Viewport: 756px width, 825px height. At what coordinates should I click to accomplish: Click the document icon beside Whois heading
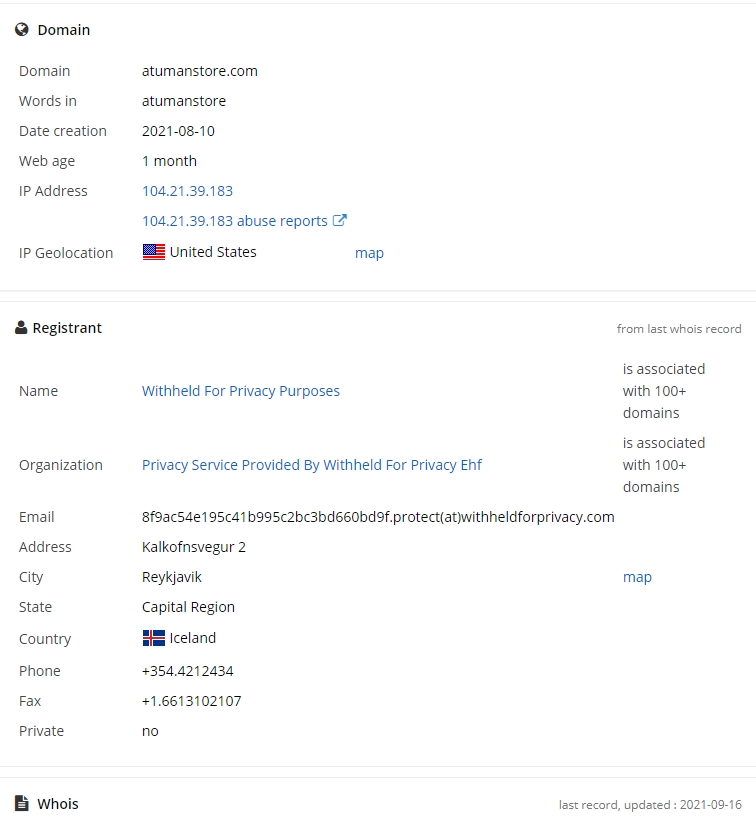click(x=22, y=803)
